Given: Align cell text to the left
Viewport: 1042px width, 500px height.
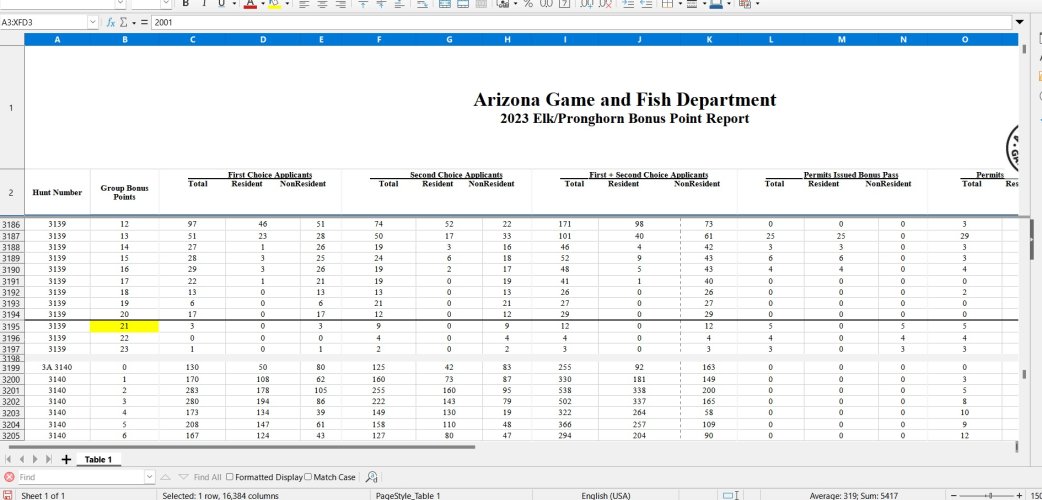Looking at the screenshot, I should [304, 3].
